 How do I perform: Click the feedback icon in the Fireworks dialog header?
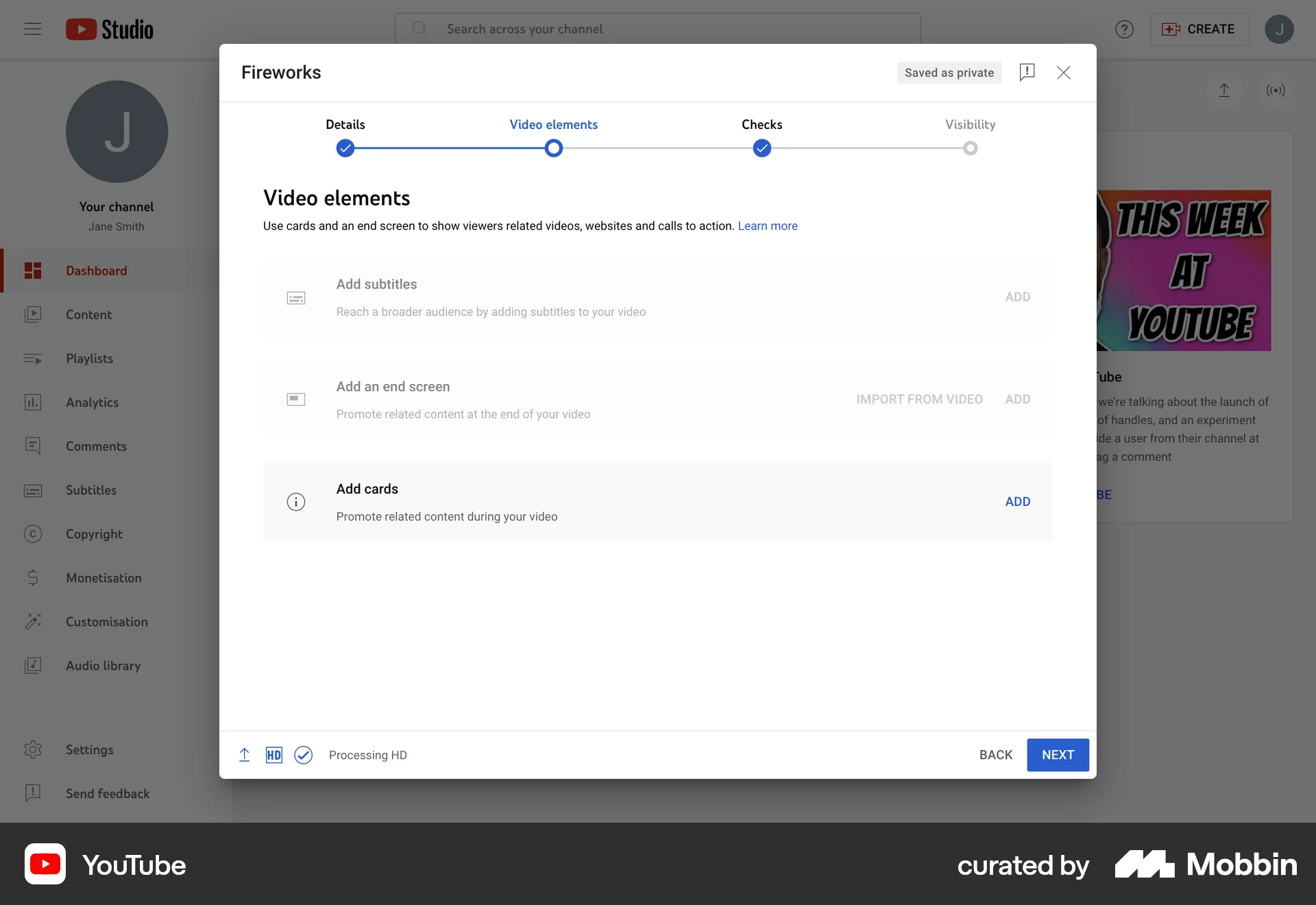(x=1027, y=72)
